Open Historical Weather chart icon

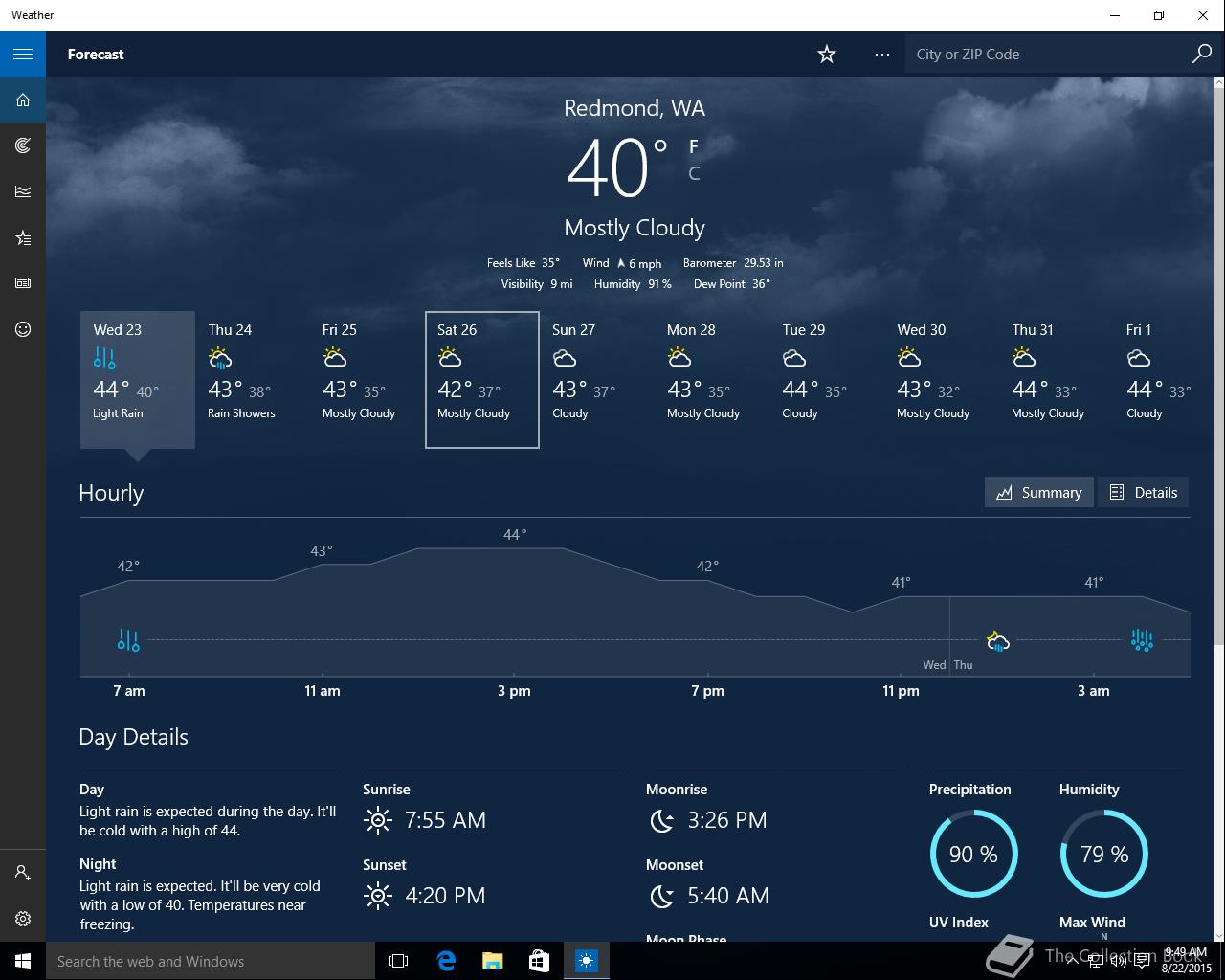point(23,191)
